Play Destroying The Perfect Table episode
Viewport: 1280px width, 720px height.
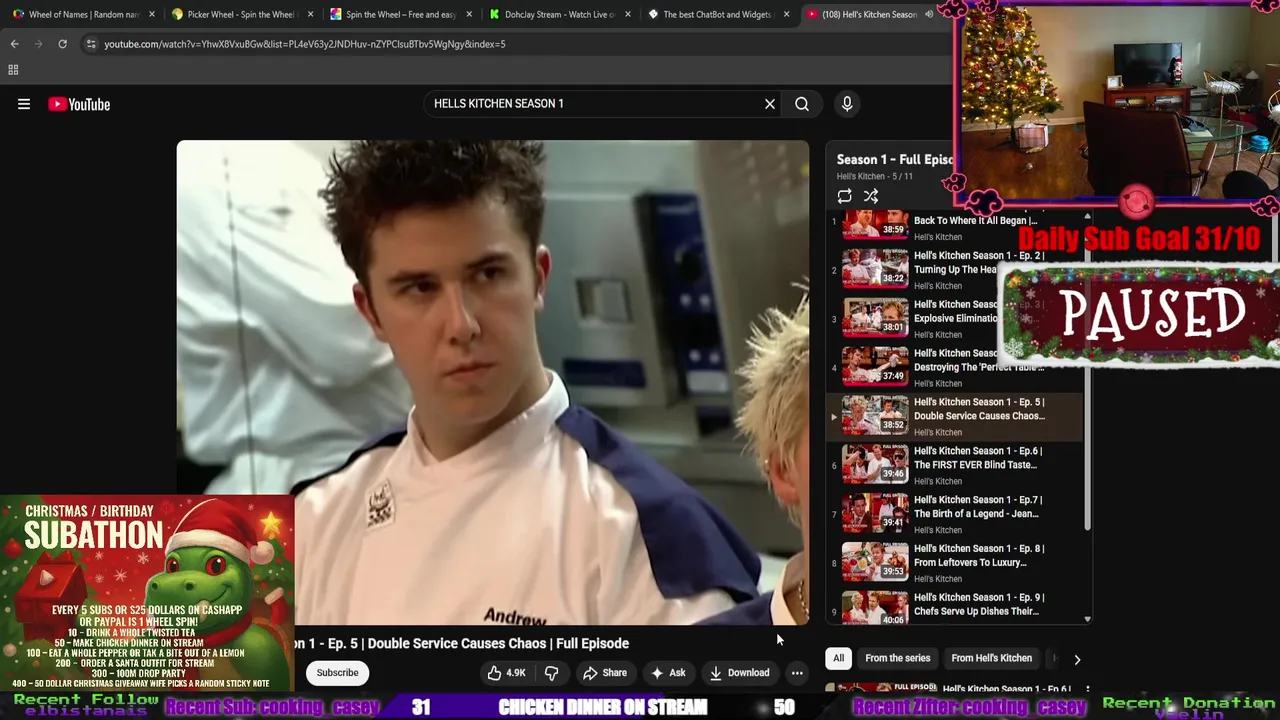[x=955, y=367]
